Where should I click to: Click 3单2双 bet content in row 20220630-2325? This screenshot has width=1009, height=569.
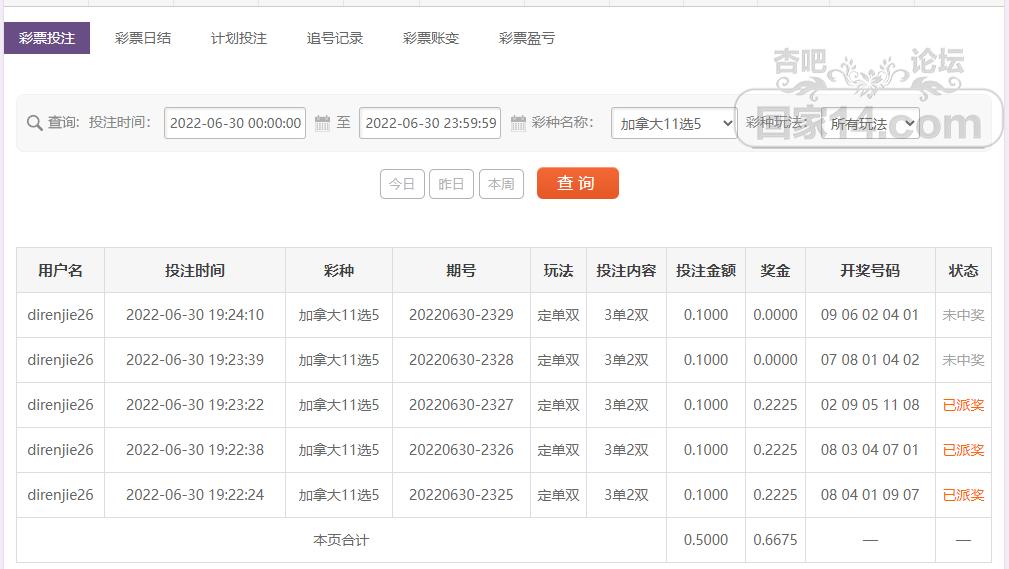click(x=626, y=495)
